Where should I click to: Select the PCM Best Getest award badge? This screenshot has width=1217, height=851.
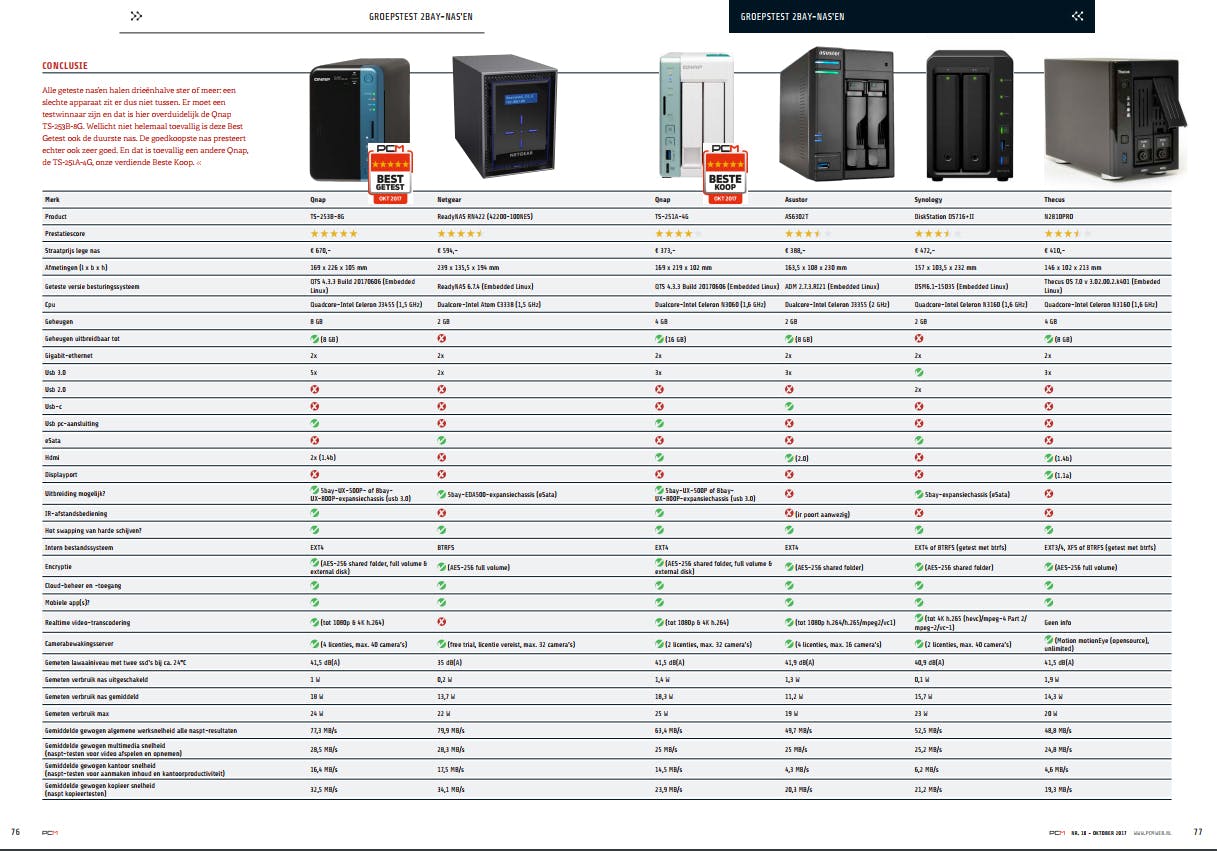(391, 173)
